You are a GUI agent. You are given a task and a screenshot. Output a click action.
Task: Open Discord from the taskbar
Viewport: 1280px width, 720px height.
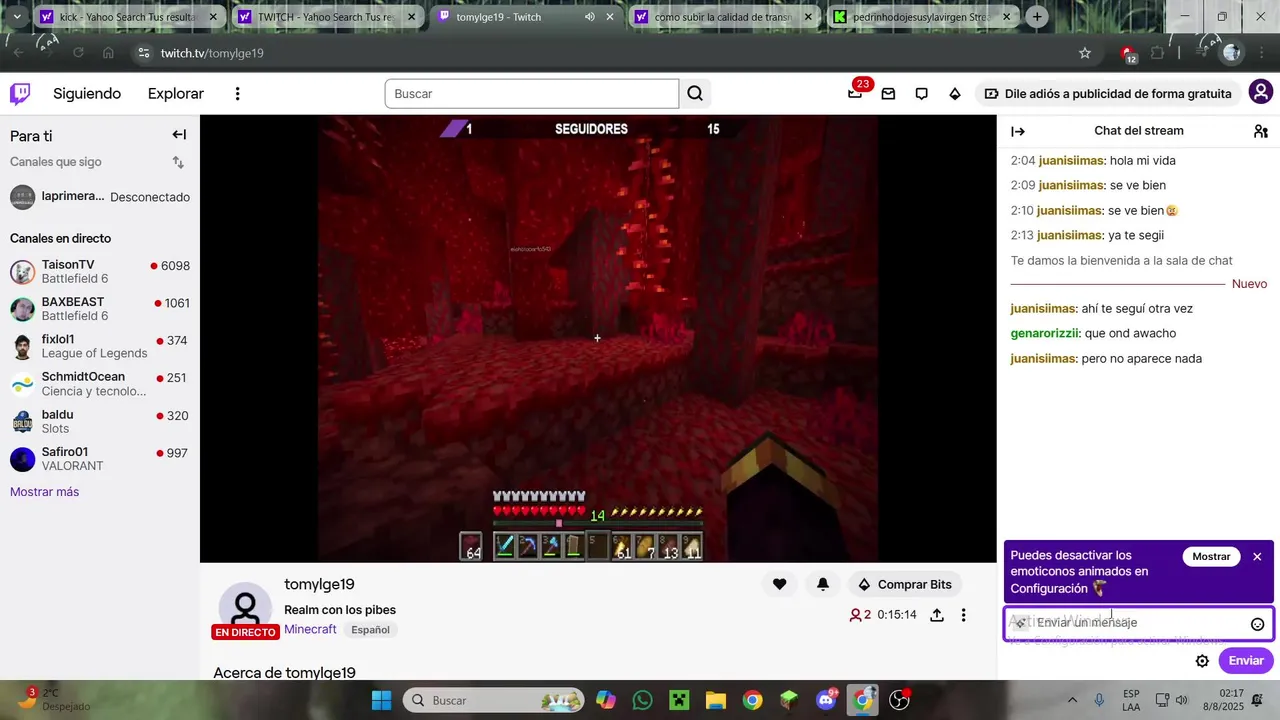coord(826,700)
